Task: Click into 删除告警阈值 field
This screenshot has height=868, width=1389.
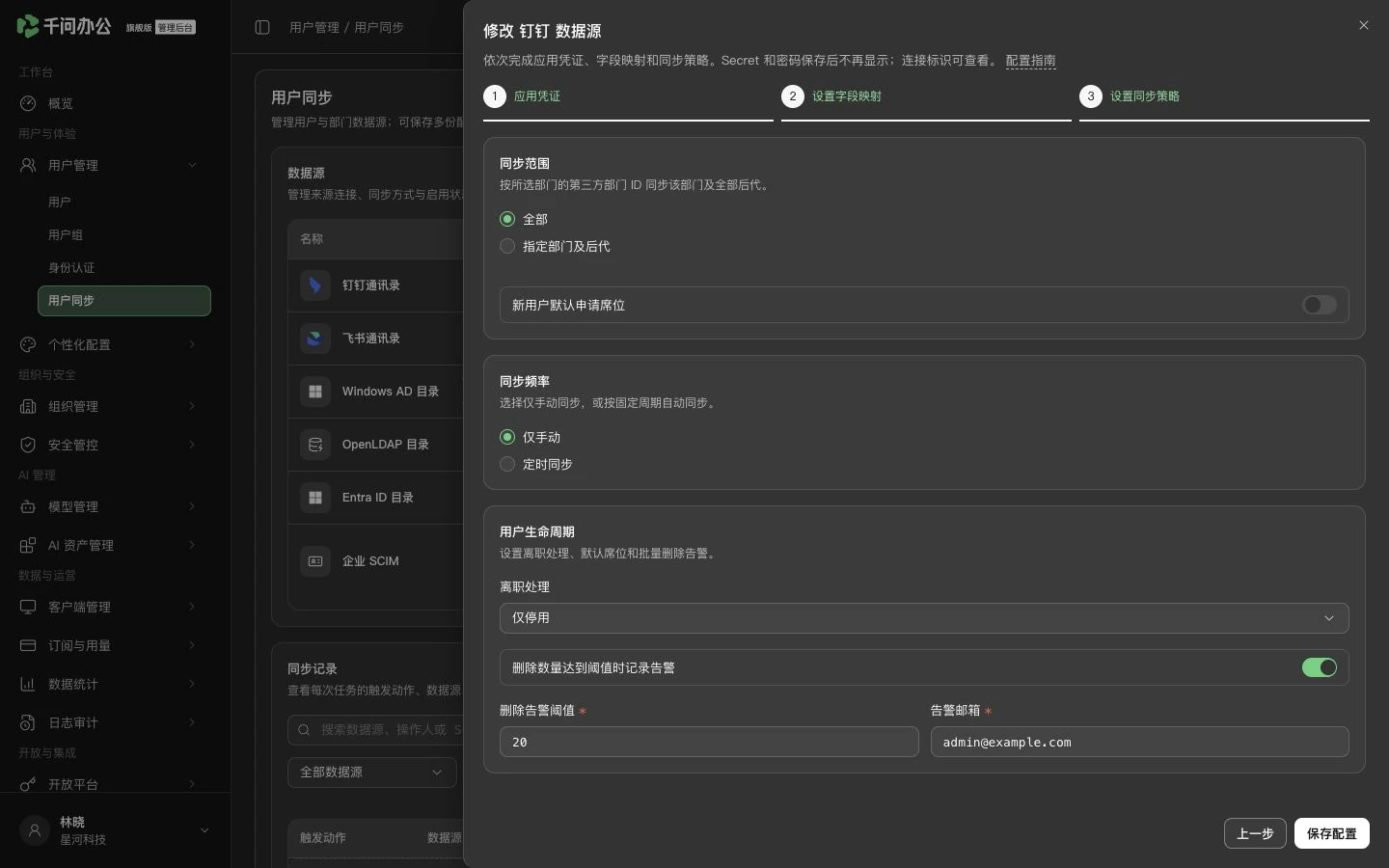Action: coord(709,742)
